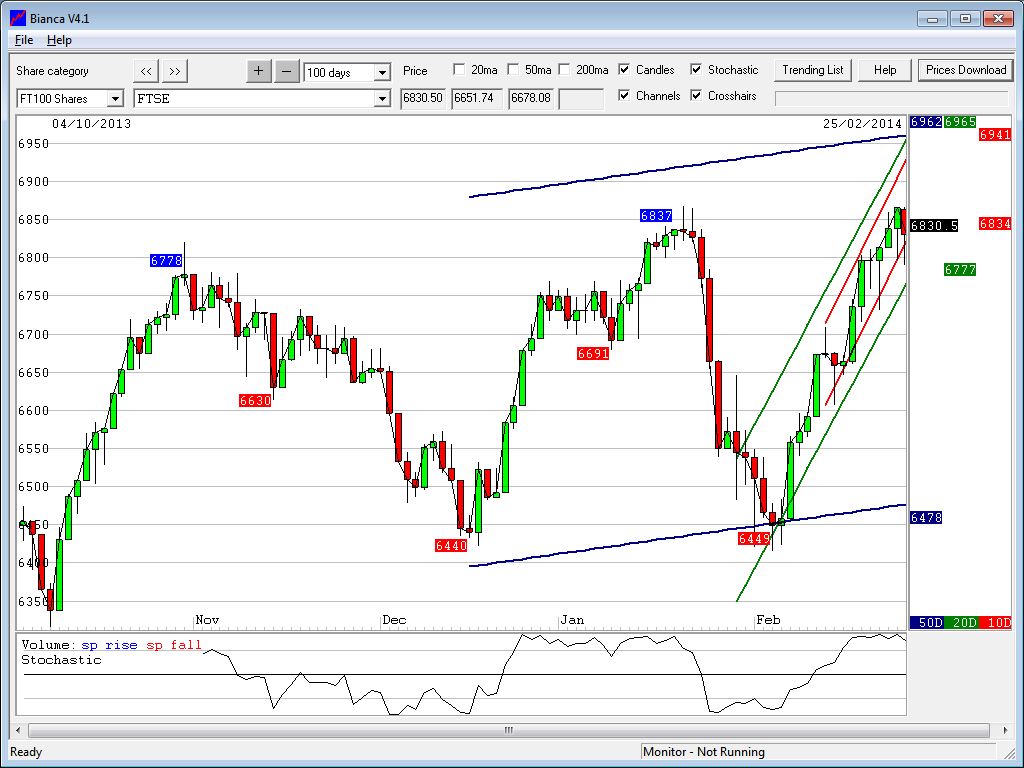
Task: Enable the 20ma moving average checkbox
Action: 459,70
